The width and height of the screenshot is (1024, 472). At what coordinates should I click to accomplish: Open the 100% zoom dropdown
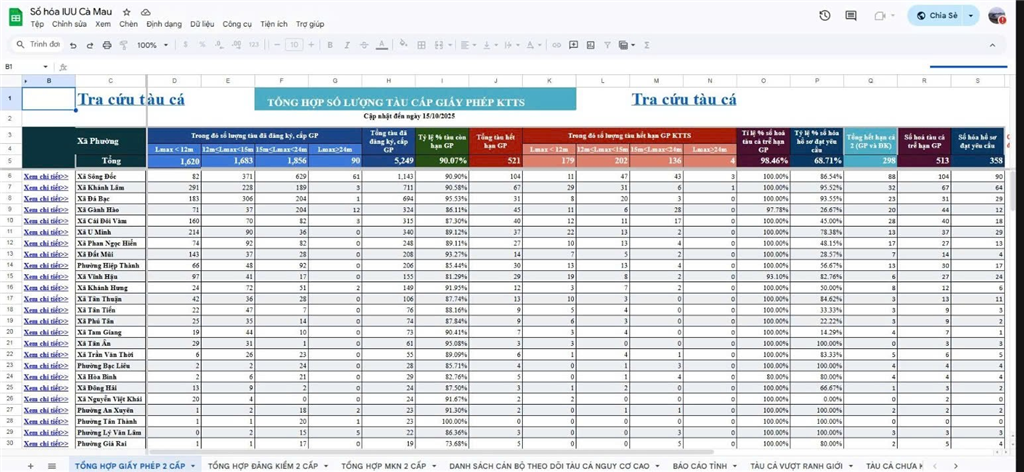(x=151, y=45)
